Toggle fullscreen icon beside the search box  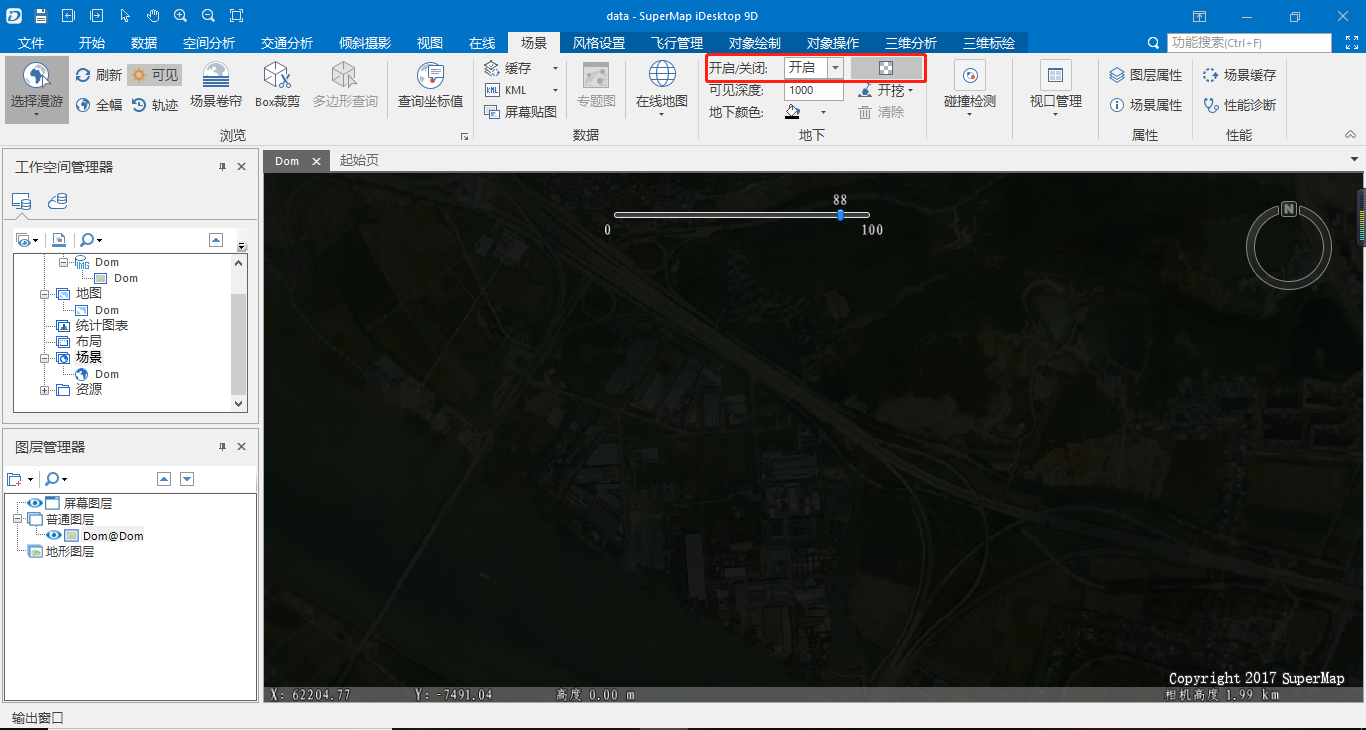1350,43
